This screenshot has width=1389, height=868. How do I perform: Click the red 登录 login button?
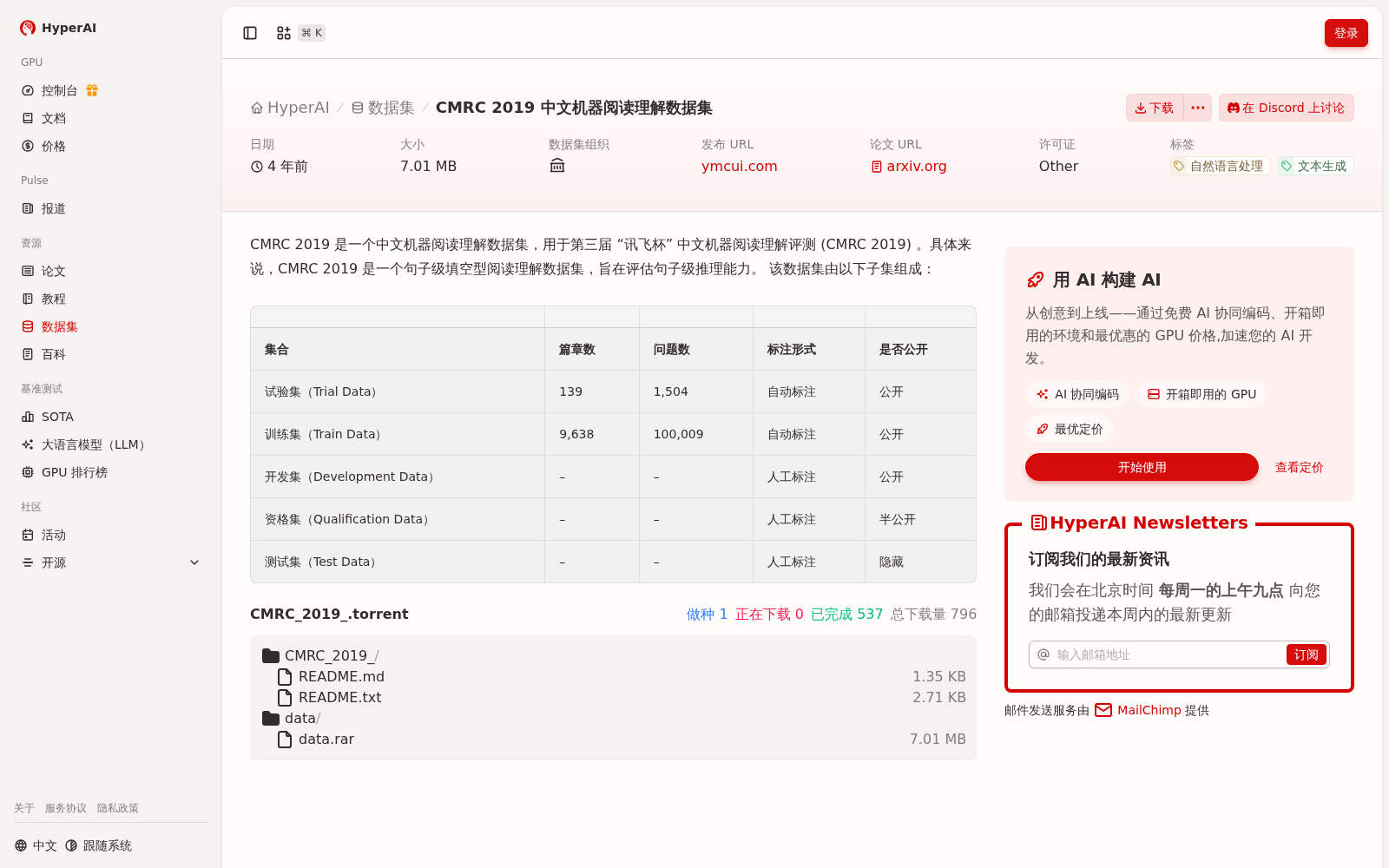[1346, 33]
